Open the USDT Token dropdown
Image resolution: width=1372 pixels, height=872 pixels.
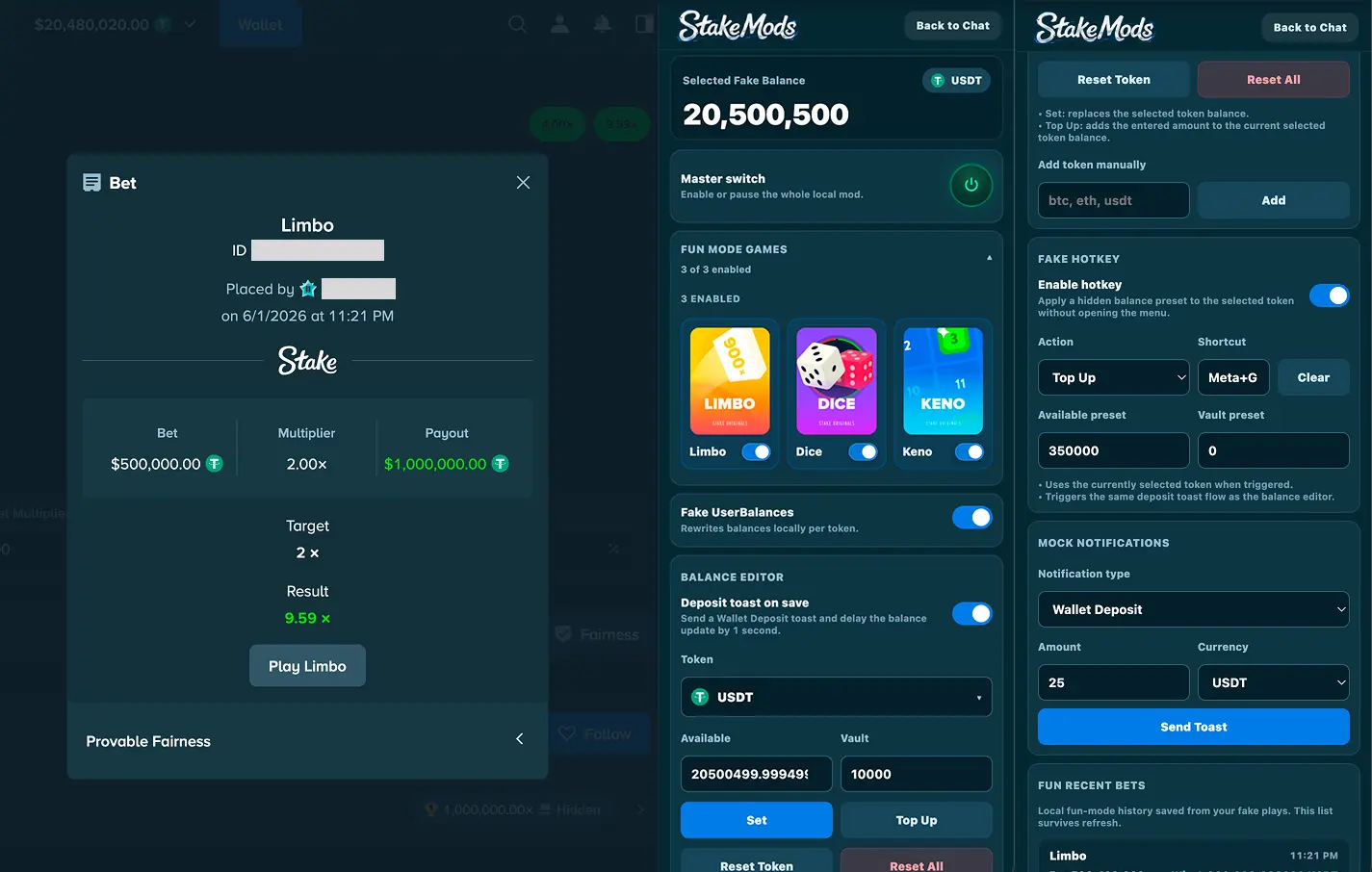pos(836,697)
